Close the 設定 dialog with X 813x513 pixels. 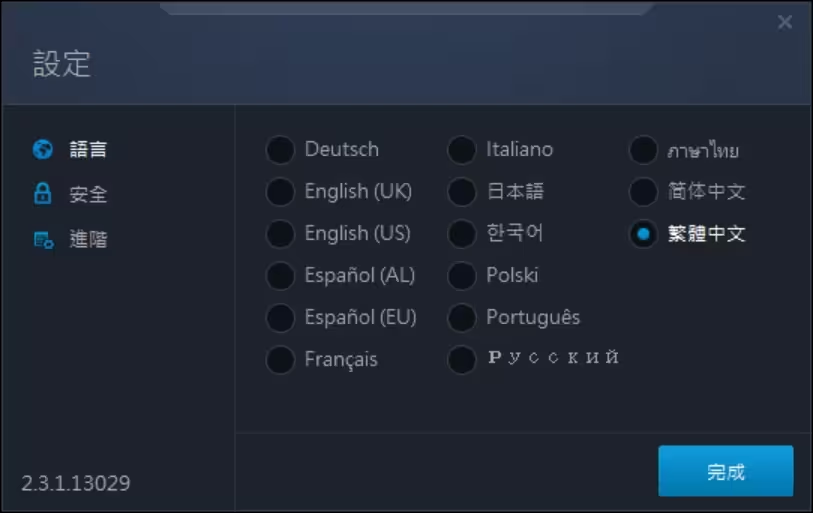784,22
